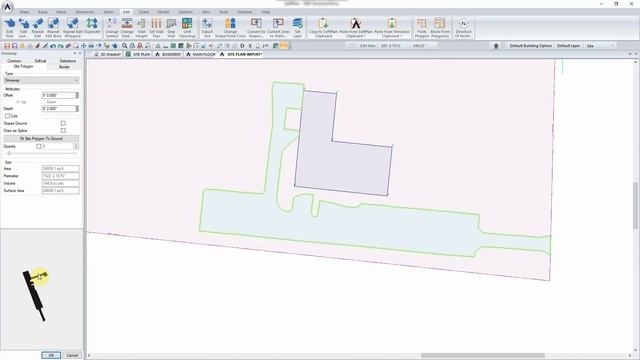Switch to the BASEMENT document tab
Image resolution: width=640 pixels, height=360 pixels.
point(168,54)
